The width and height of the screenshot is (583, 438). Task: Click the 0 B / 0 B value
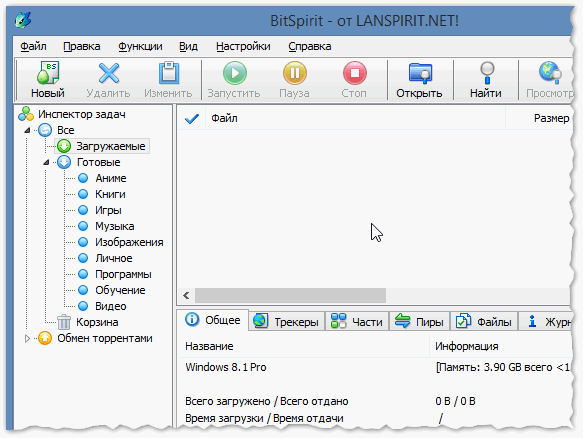click(x=455, y=401)
